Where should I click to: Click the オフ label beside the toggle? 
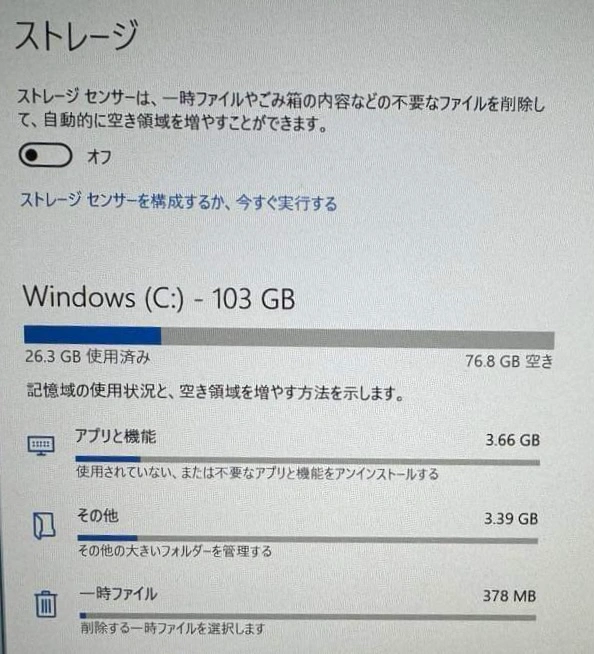[x=99, y=157]
